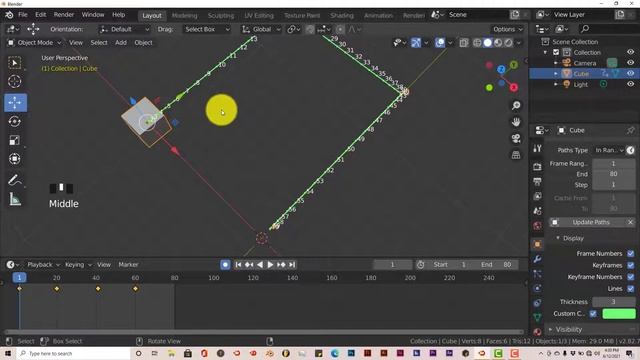Click the timeline End frame field
Screen dimensions: 640x360
point(498,264)
